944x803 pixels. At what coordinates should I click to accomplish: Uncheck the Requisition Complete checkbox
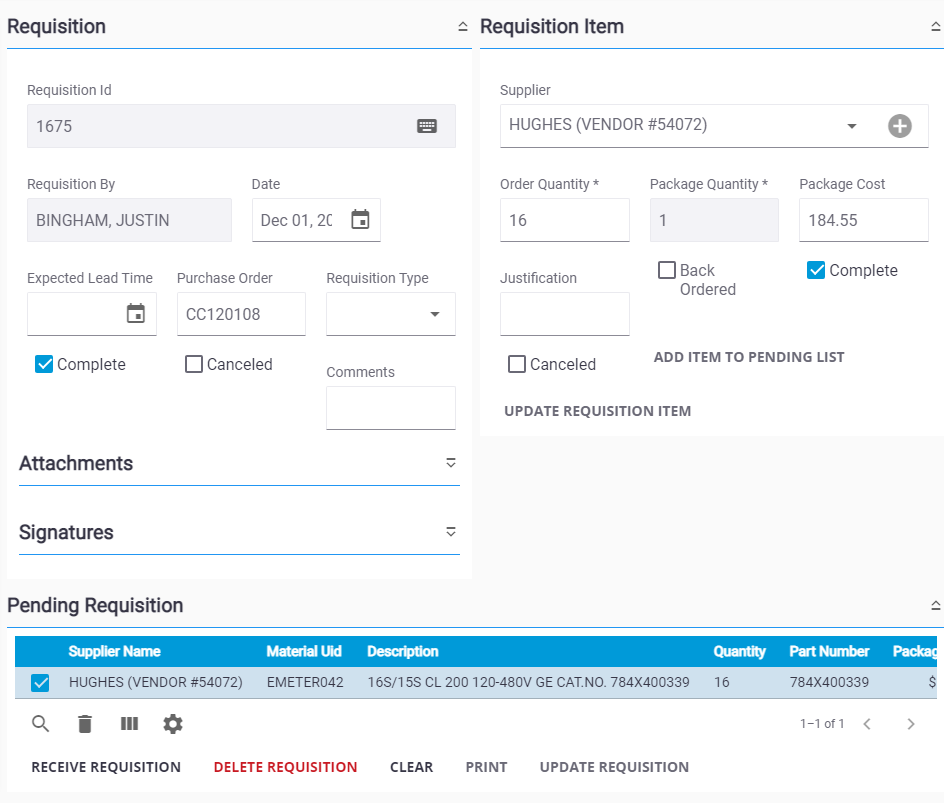[44, 364]
